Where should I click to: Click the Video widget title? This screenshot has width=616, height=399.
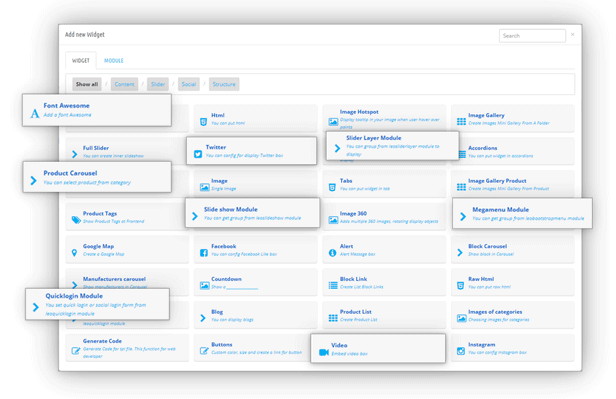[339, 345]
